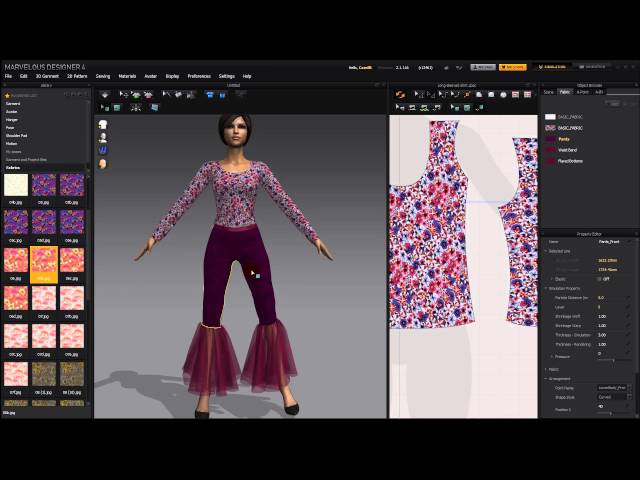Collapse the Simulation Property section
Screen dimensions: 640x480
point(546,289)
